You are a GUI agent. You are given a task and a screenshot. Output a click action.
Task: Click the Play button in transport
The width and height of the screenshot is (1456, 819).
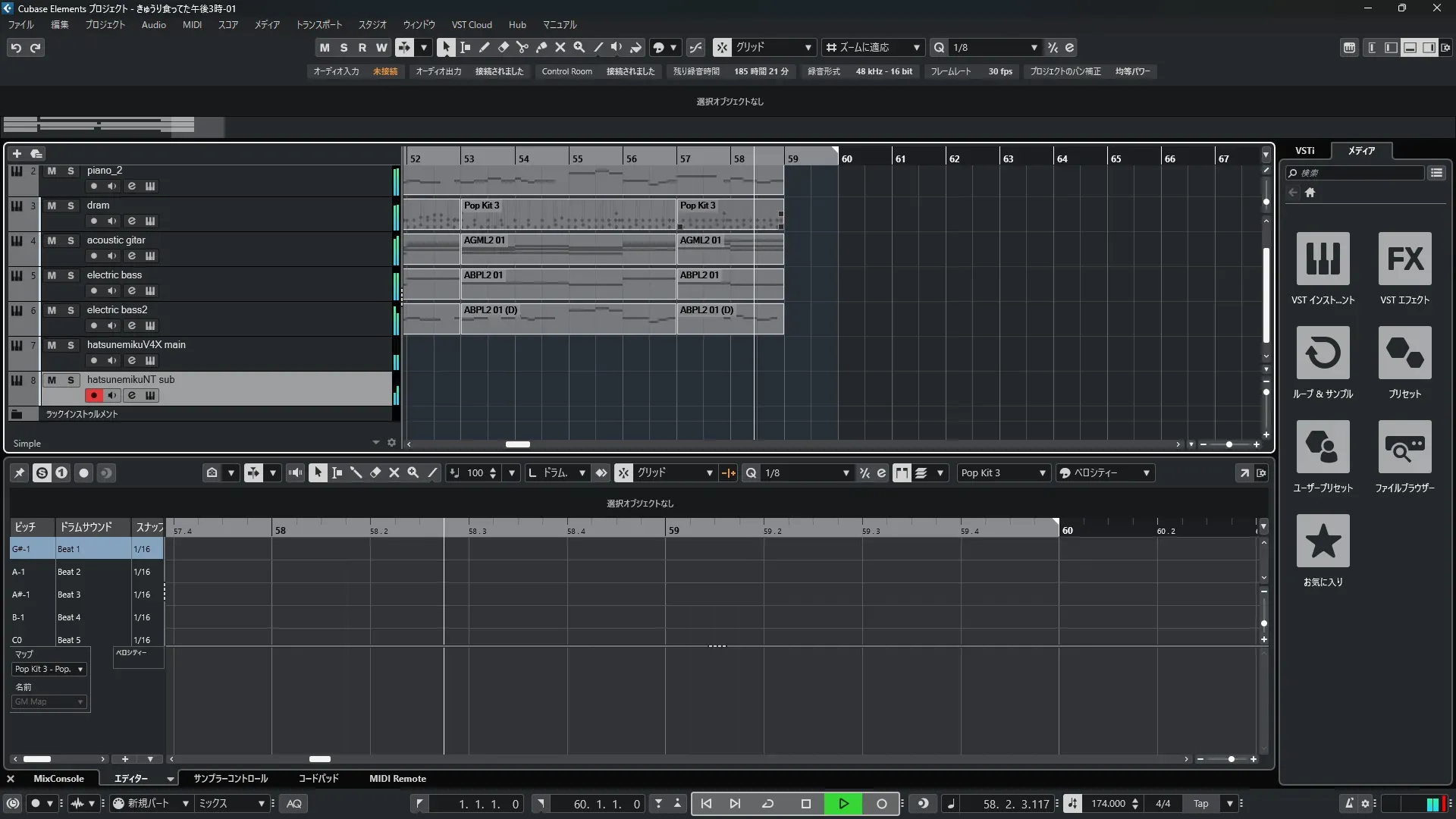(843, 804)
